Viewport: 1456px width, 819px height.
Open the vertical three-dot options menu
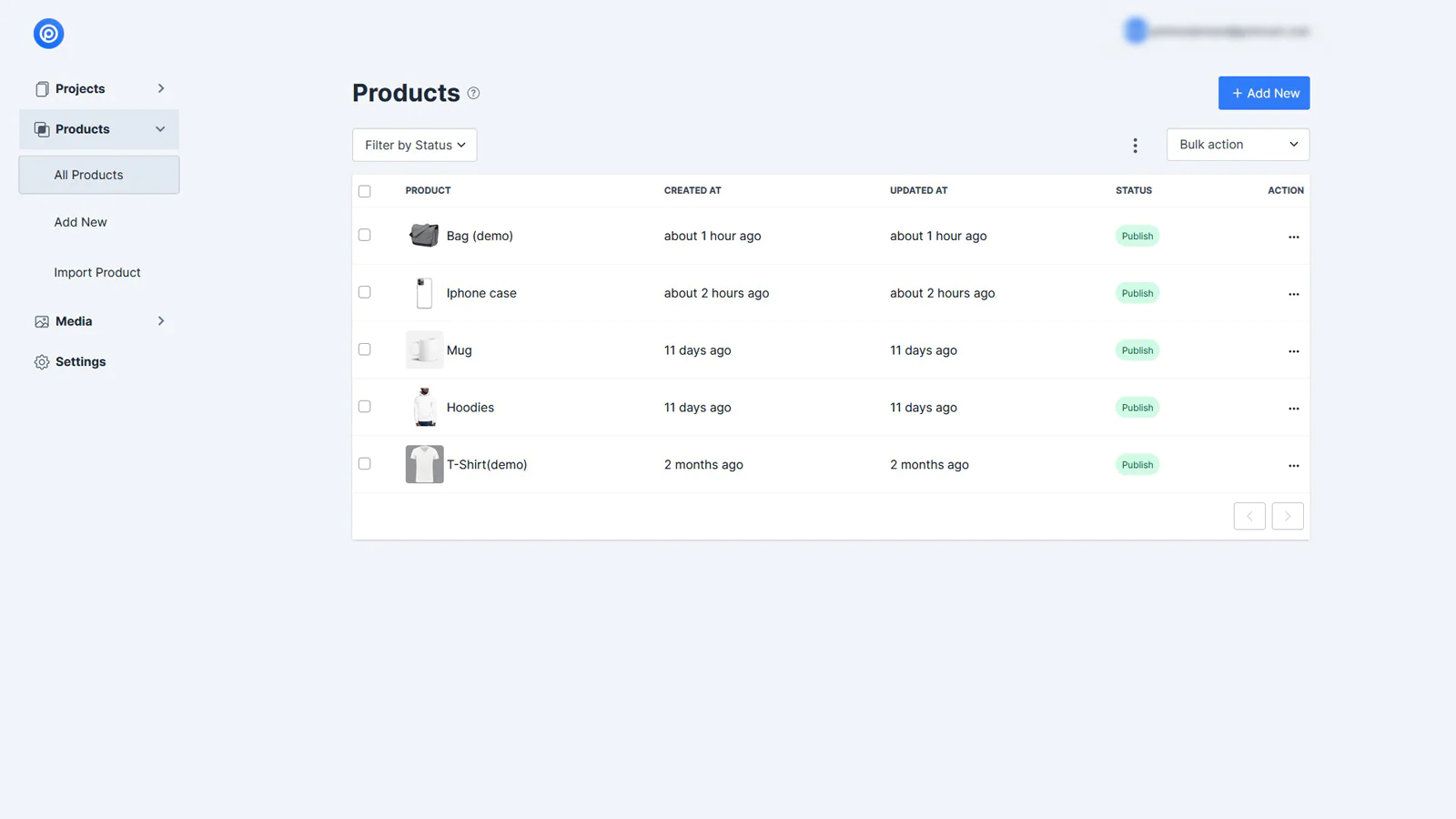coord(1135,146)
